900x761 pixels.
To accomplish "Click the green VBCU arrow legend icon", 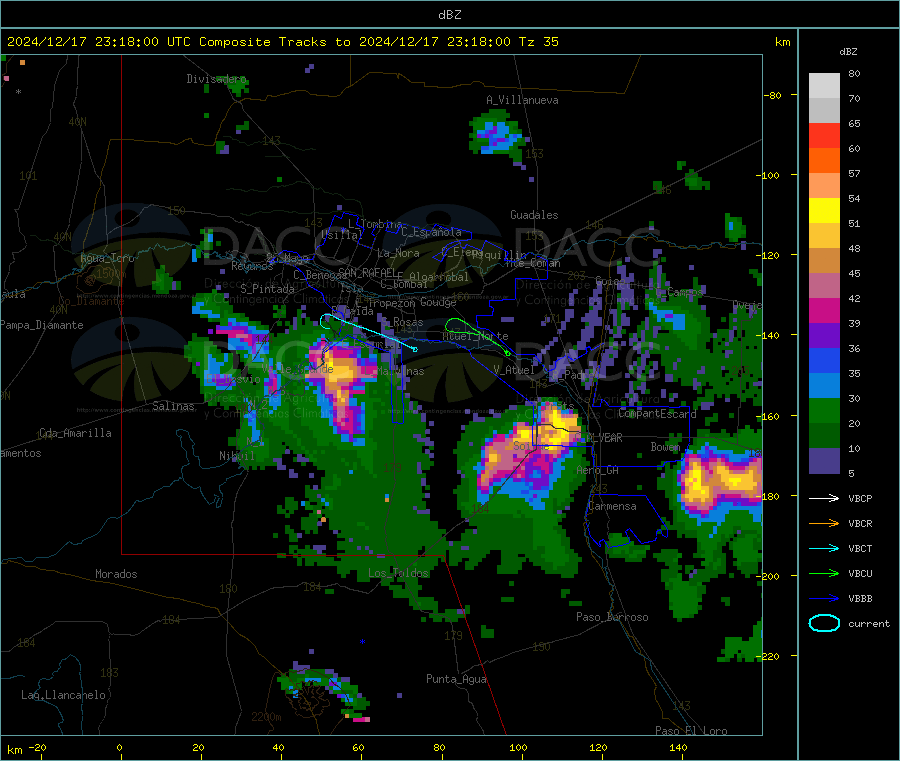I will pos(824,573).
